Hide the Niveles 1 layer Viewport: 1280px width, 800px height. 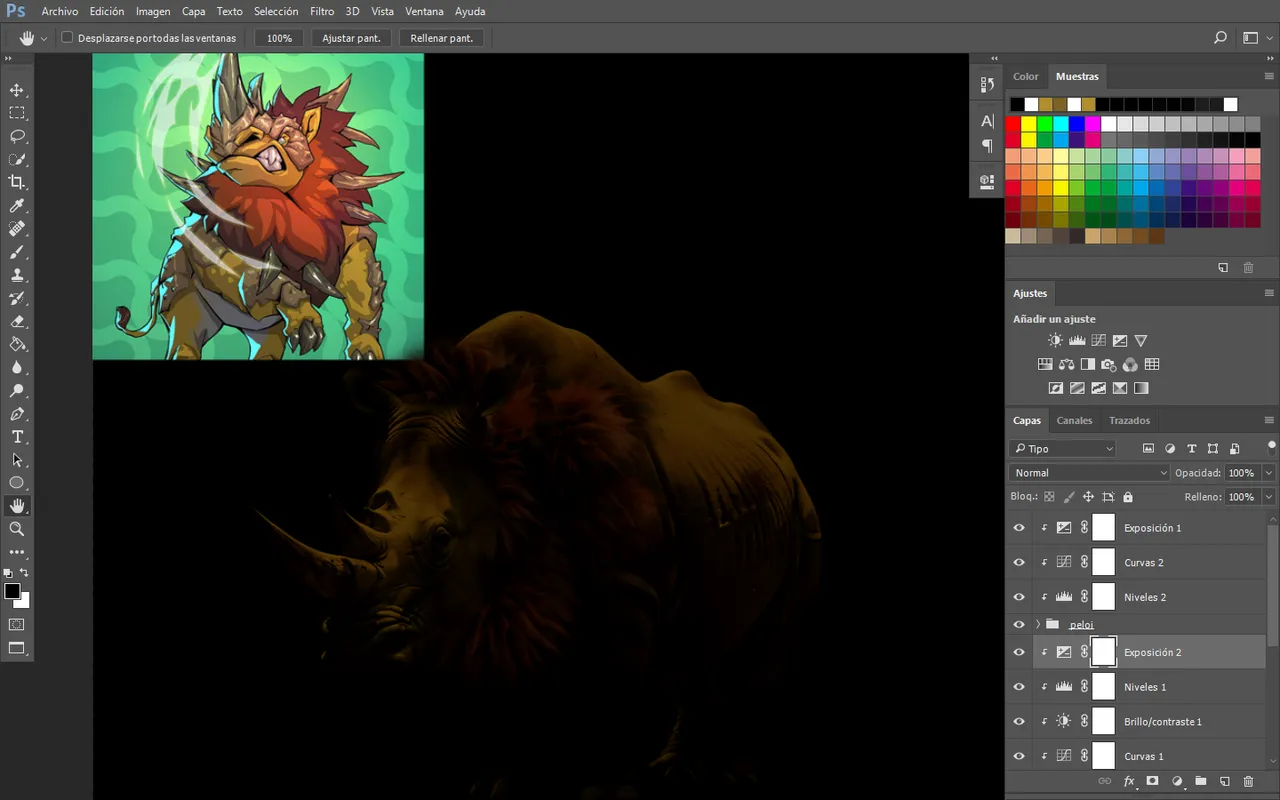coord(1019,687)
